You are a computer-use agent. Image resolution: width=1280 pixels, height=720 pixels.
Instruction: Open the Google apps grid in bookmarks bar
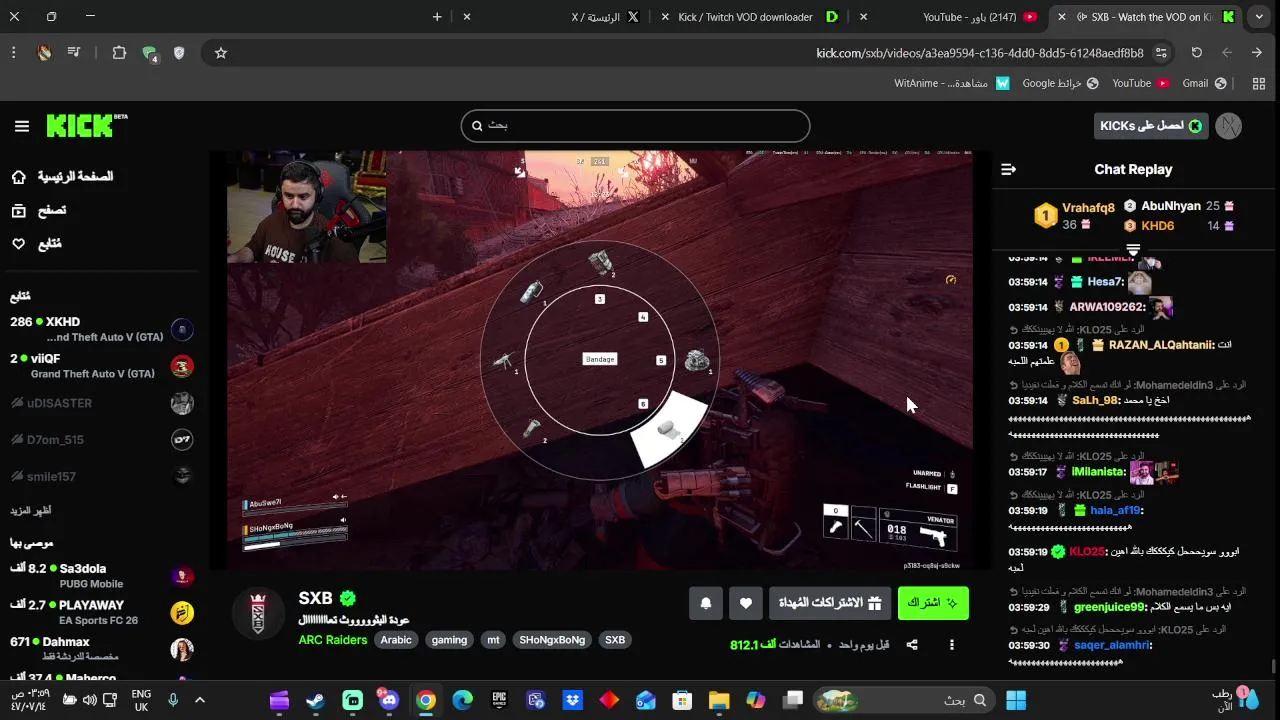click(x=1259, y=84)
